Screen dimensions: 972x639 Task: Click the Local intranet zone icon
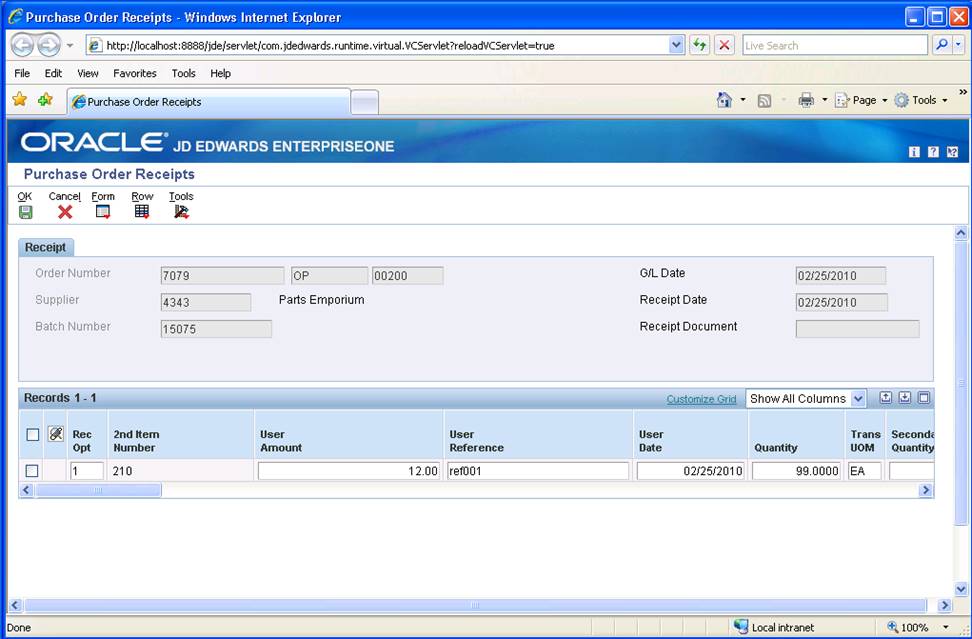point(741,627)
